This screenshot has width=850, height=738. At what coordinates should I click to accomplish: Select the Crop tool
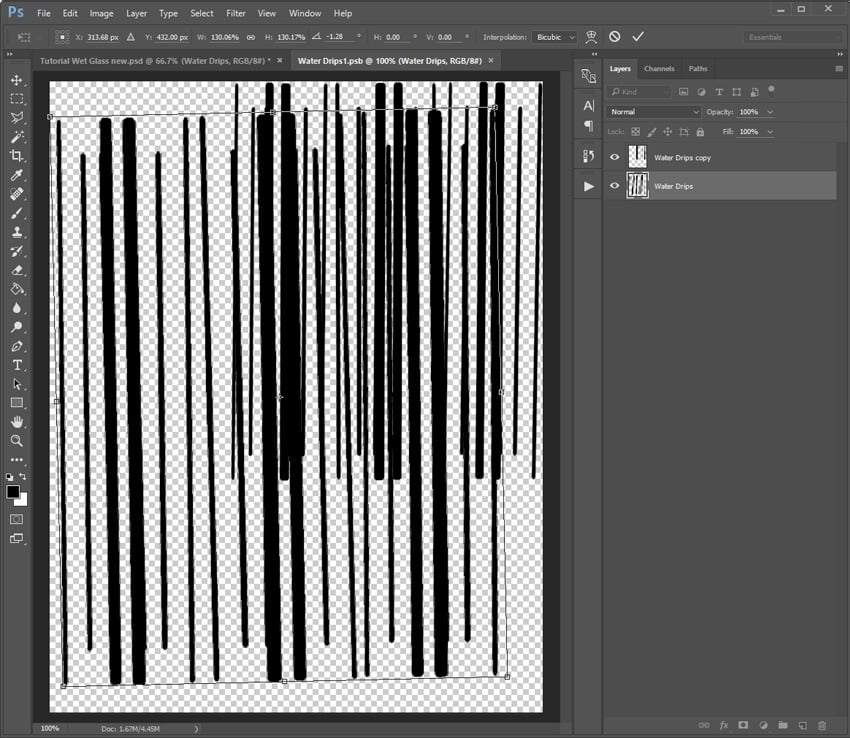(x=17, y=156)
